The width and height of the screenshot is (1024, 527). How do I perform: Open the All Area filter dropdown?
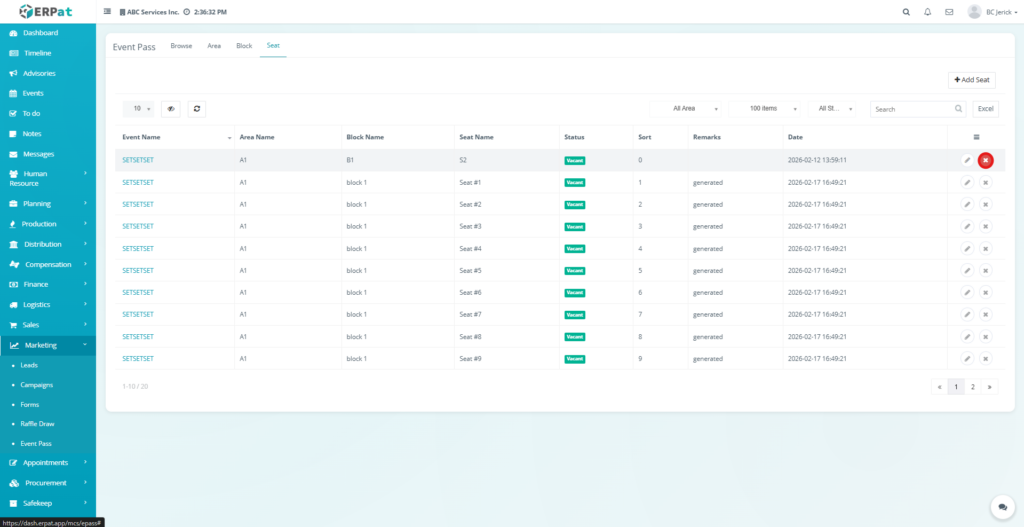[x=688, y=108]
